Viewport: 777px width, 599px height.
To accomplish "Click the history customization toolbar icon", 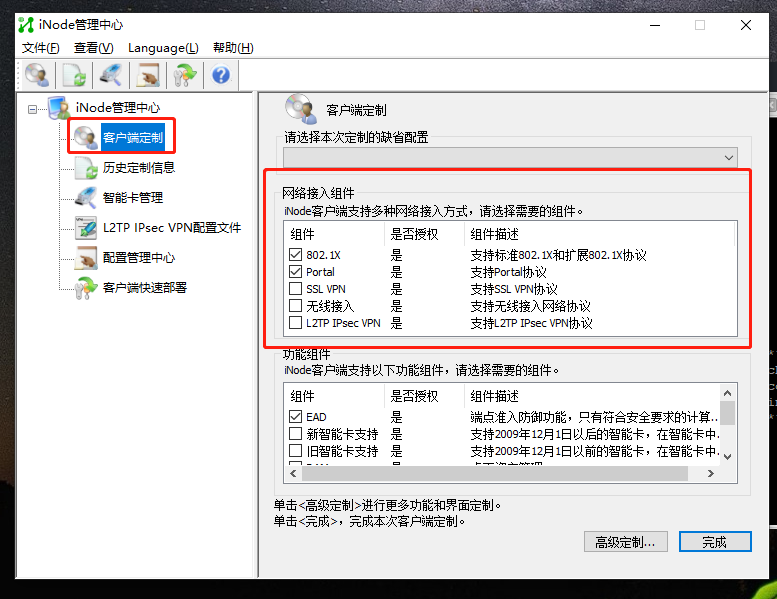I will pyautogui.click(x=74, y=75).
